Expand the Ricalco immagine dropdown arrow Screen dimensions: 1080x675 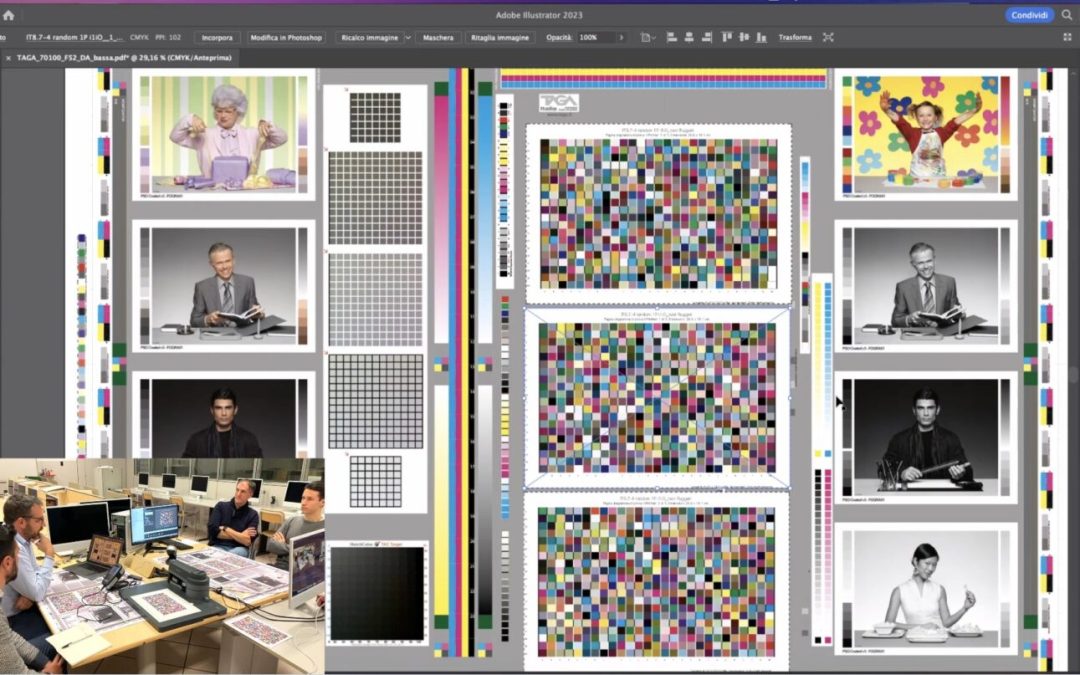click(407, 37)
